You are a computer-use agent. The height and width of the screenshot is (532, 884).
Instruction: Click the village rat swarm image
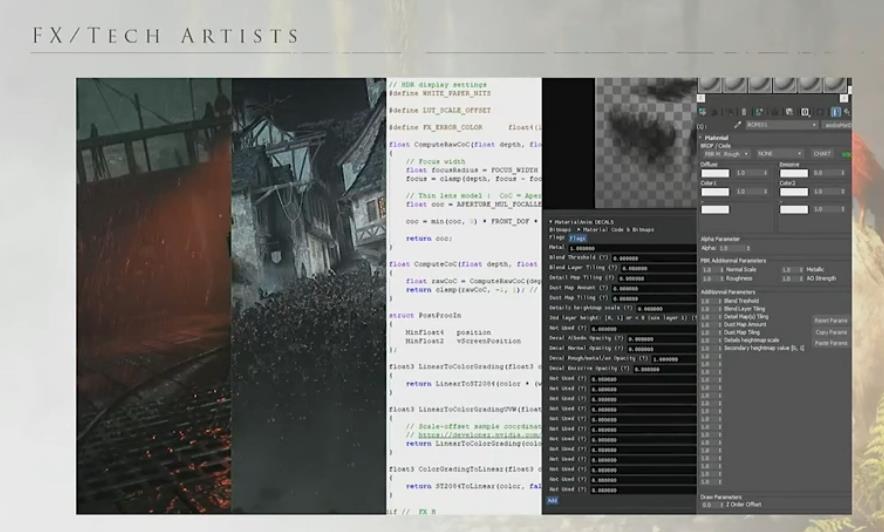tap(309, 296)
